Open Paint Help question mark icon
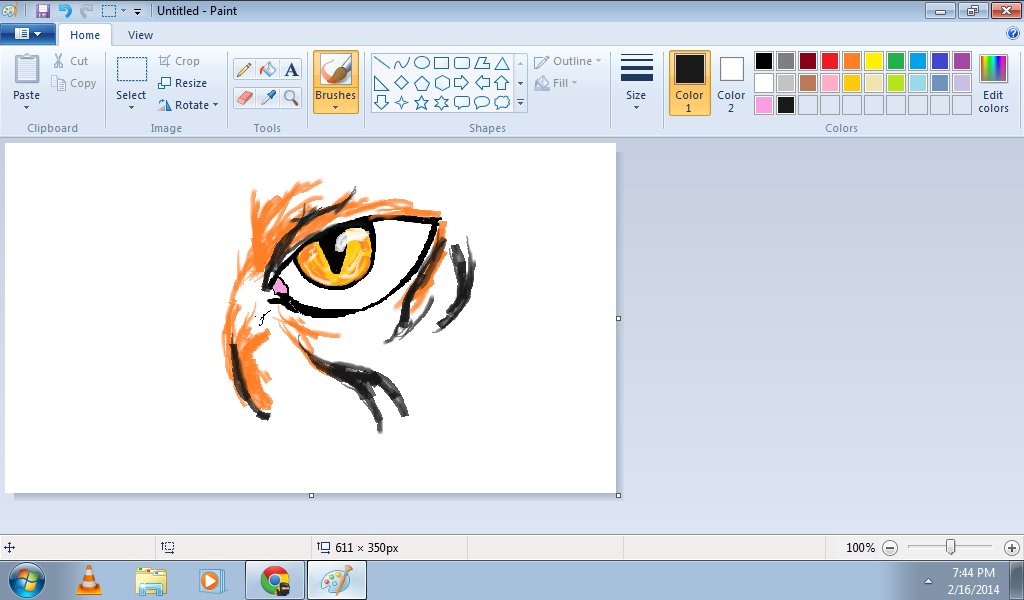Image resolution: width=1024 pixels, height=600 pixels. click(x=1013, y=33)
